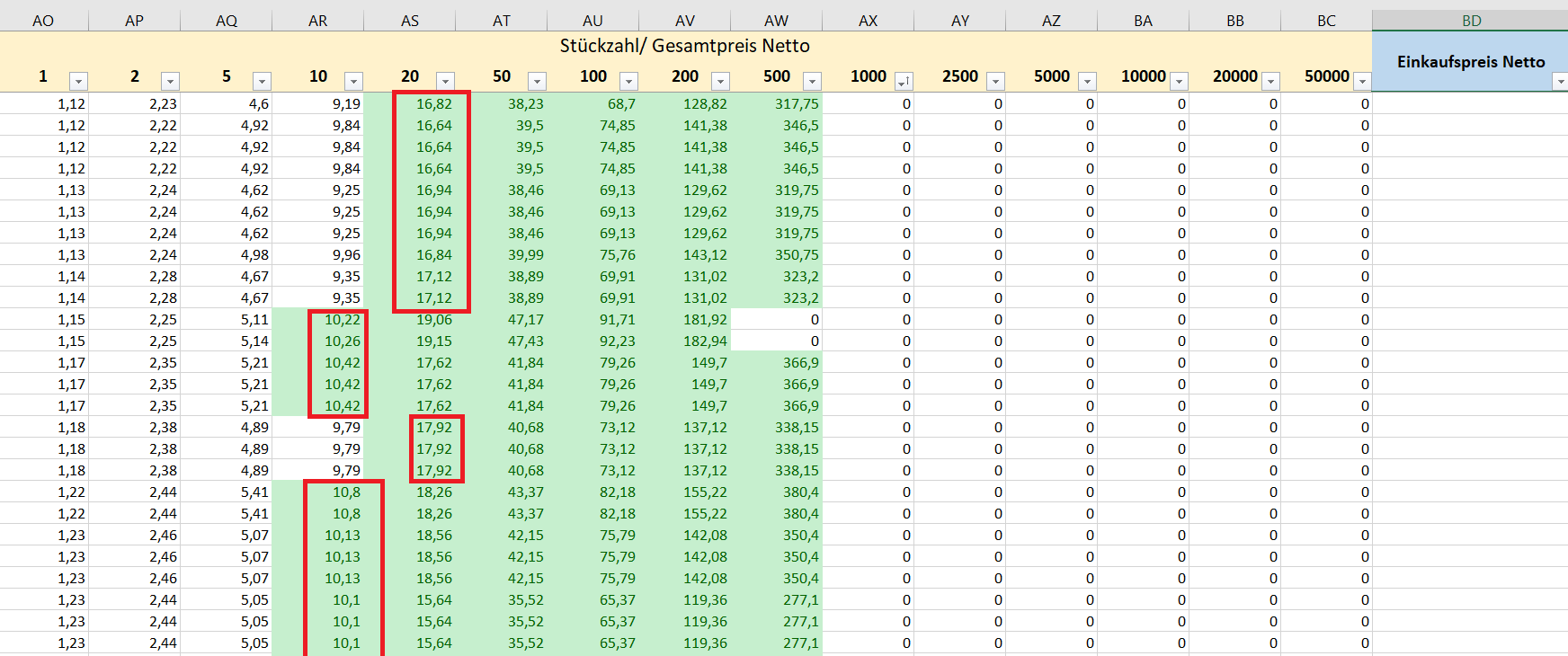Screen dimensions: 1568x656
Task: Open the Einkaufspreis Netto filter dropdown
Action: click(x=1559, y=82)
